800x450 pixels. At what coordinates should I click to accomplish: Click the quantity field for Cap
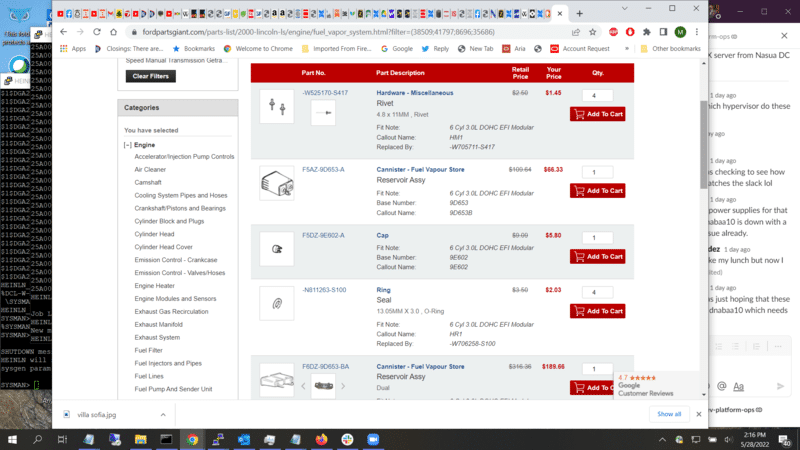(x=597, y=238)
